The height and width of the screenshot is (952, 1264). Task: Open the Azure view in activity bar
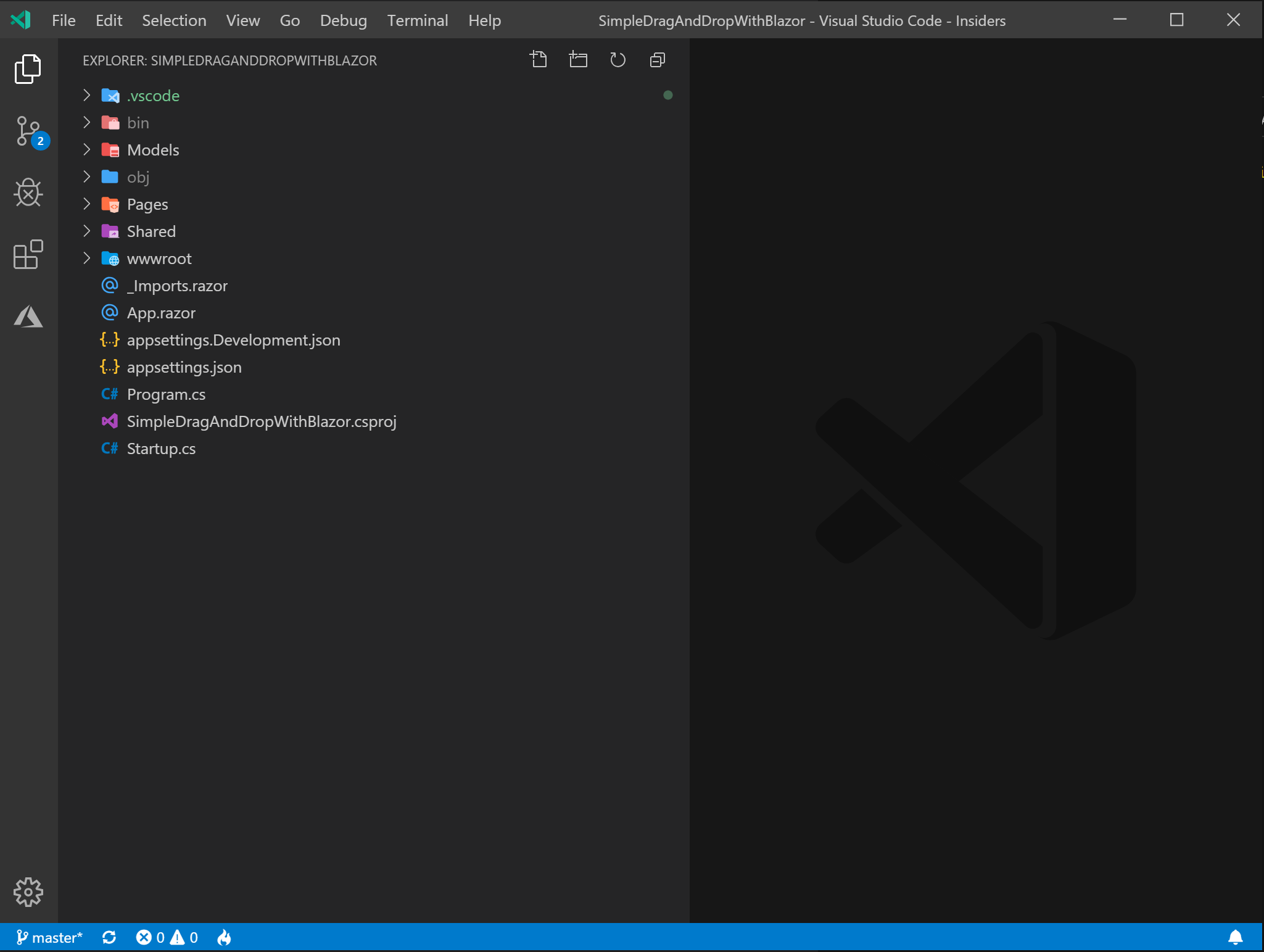(28, 316)
